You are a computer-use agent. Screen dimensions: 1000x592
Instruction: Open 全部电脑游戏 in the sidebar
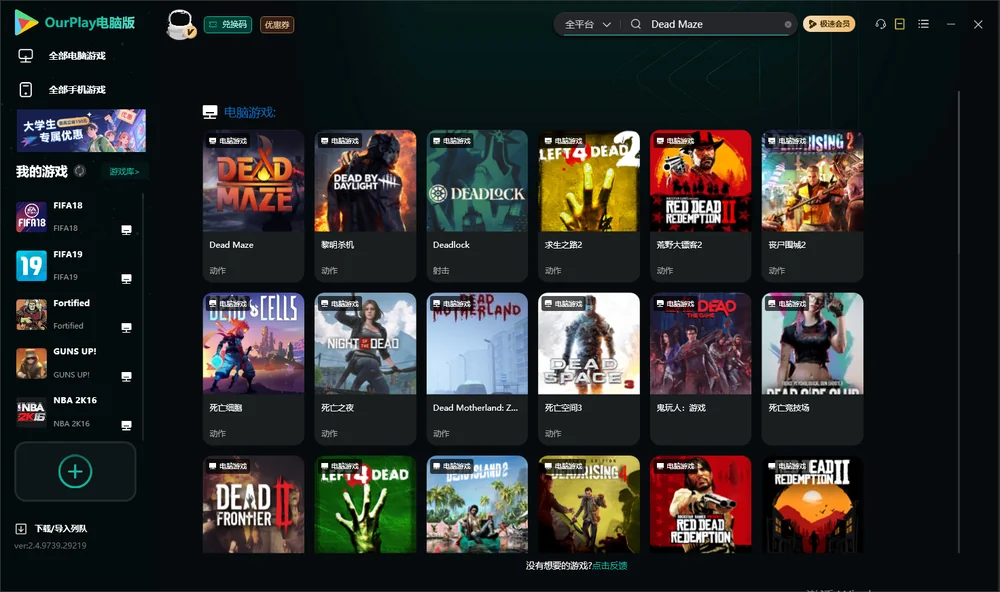(x=77, y=56)
